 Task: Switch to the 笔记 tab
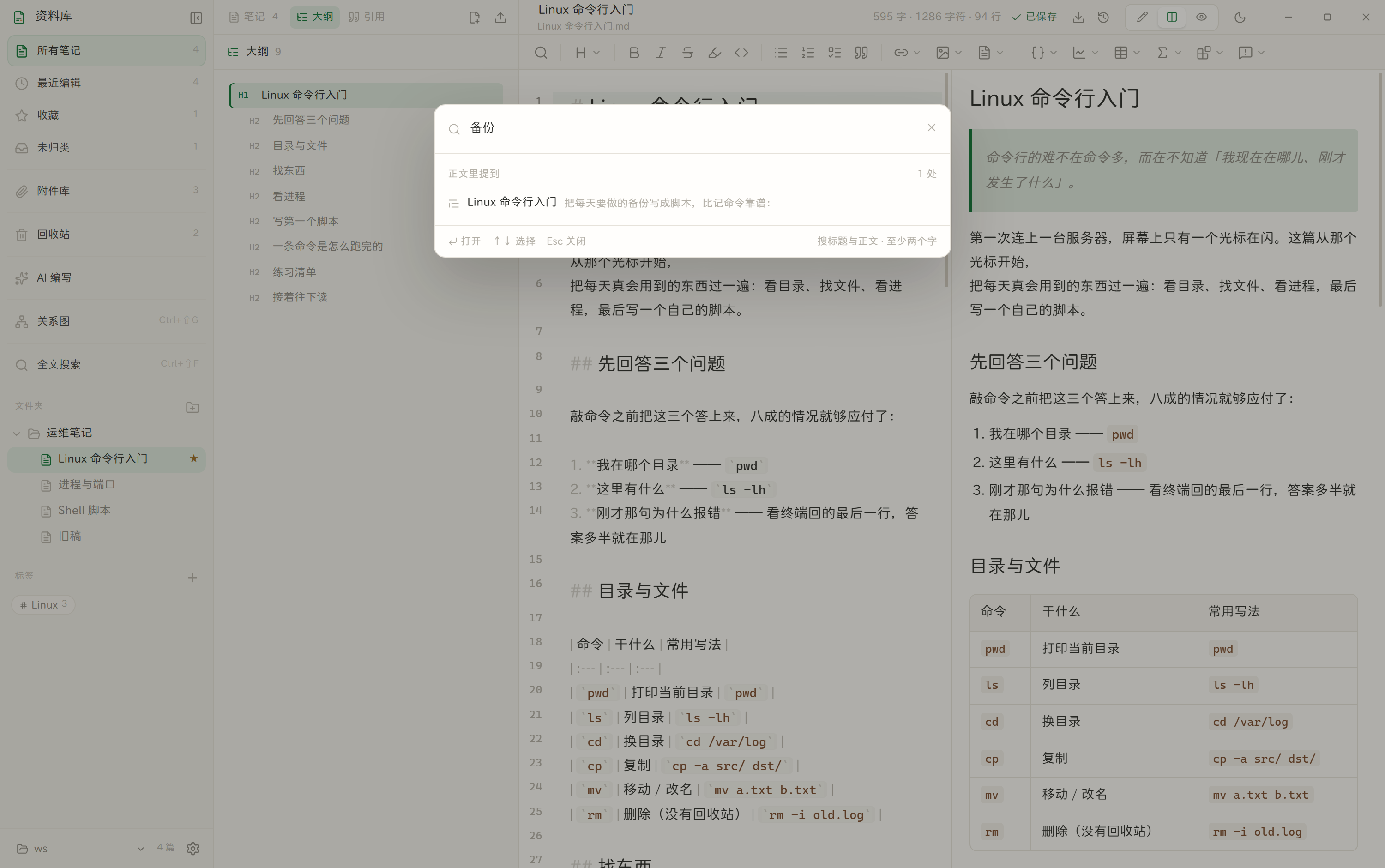click(253, 17)
